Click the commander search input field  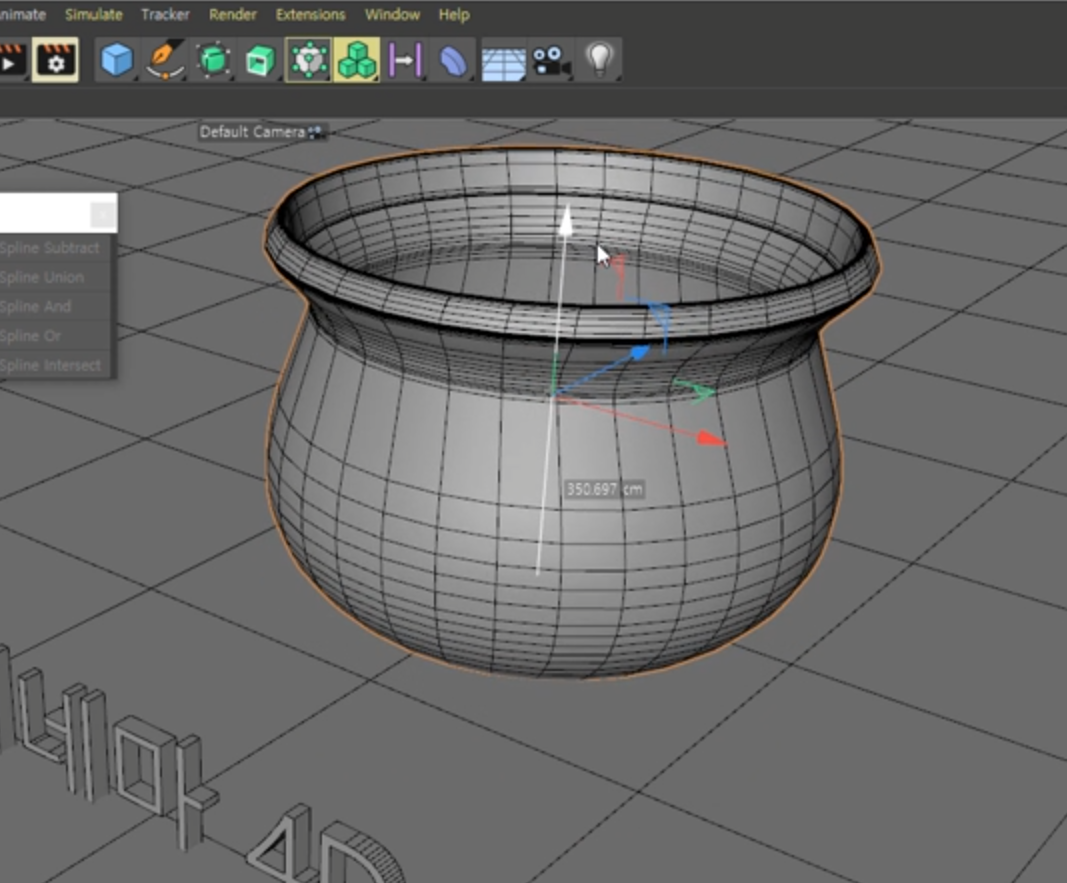tap(44, 214)
